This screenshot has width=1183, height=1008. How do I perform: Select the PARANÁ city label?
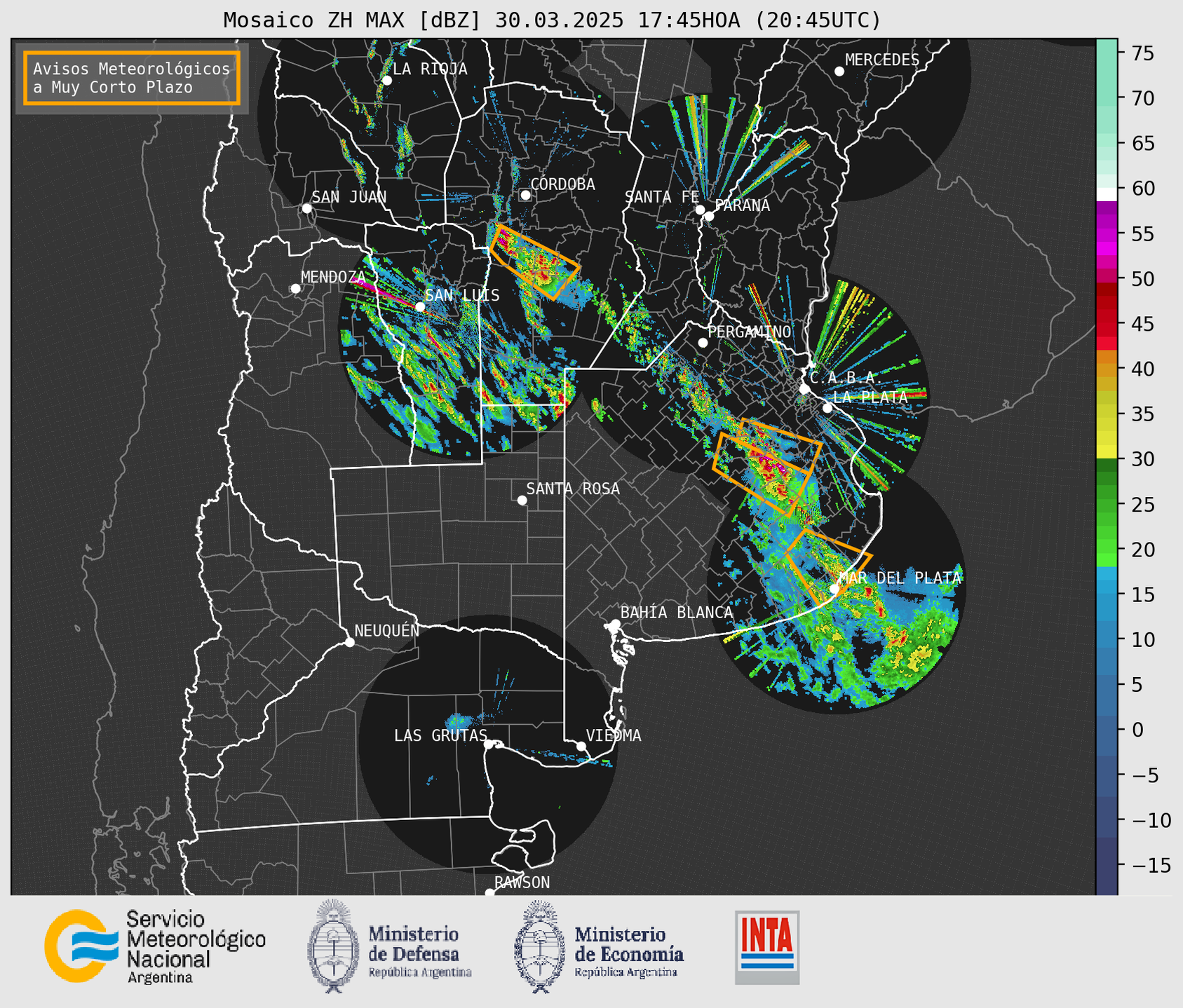(742, 205)
